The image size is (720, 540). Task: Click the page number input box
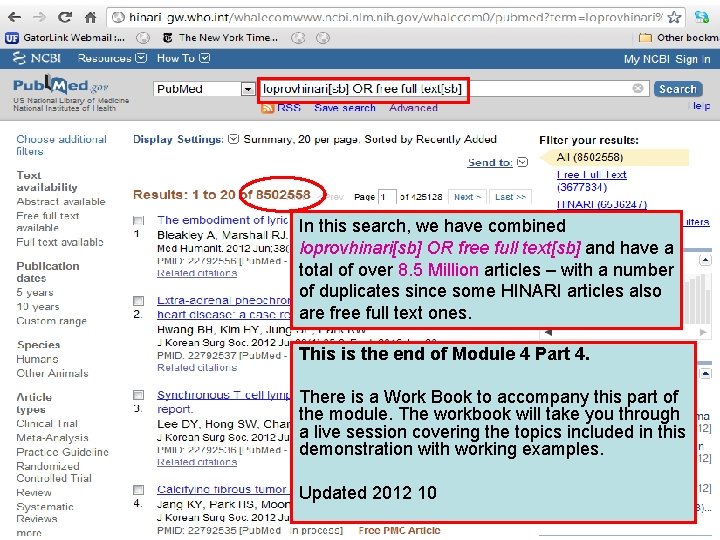[387, 197]
